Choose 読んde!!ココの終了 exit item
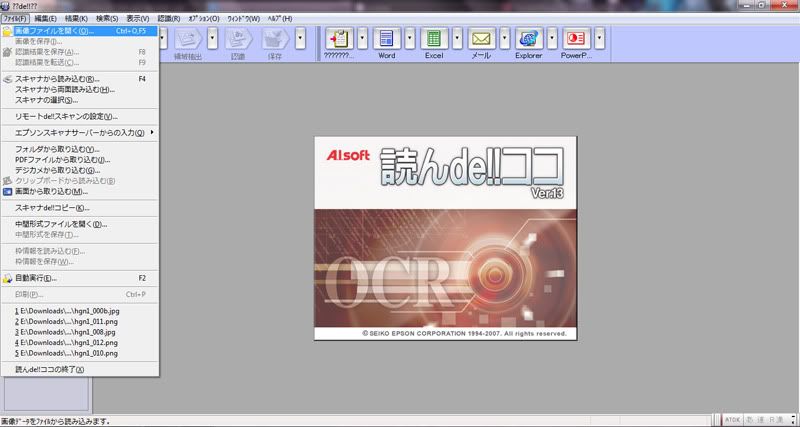This screenshot has height=427, width=800. (80, 369)
